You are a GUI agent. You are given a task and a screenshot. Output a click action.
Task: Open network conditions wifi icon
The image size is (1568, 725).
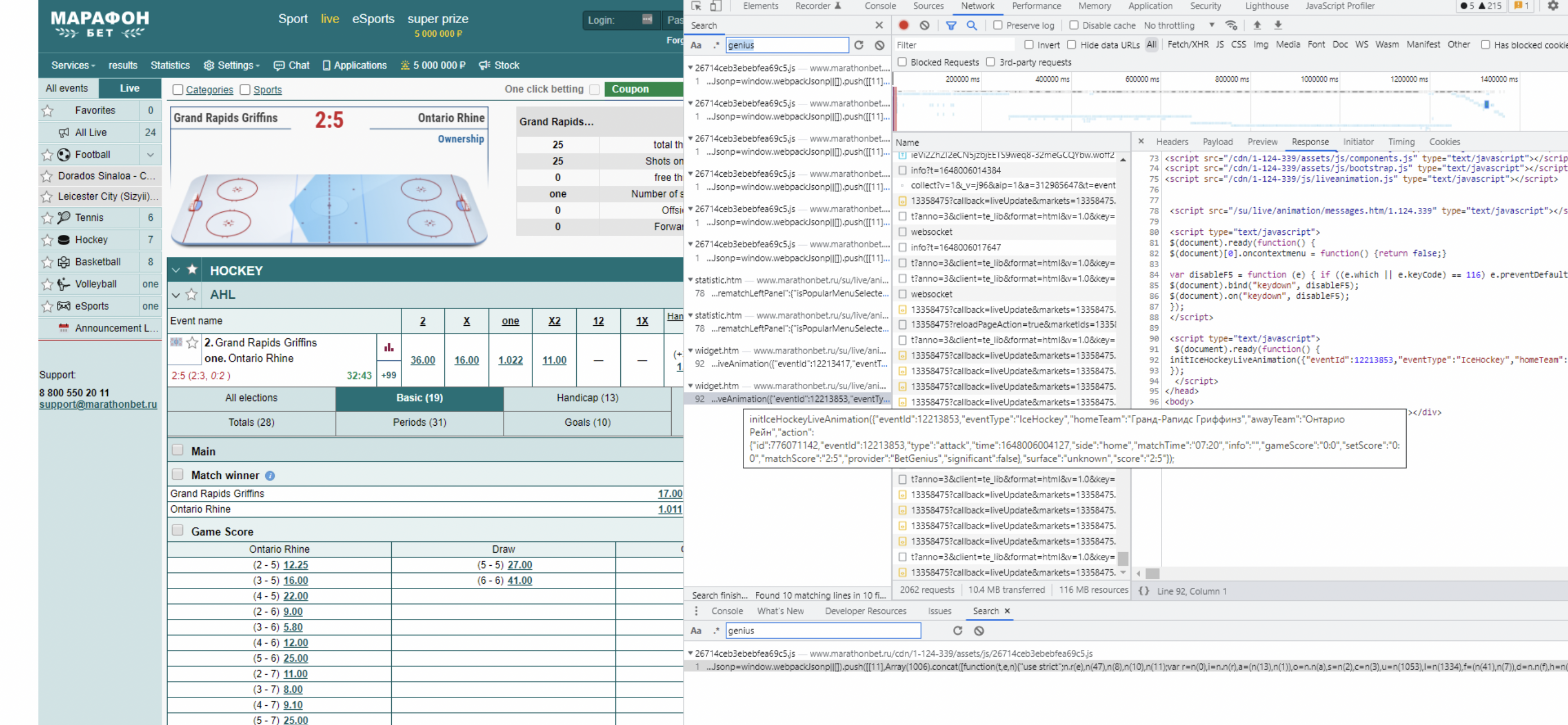(x=1231, y=25)
